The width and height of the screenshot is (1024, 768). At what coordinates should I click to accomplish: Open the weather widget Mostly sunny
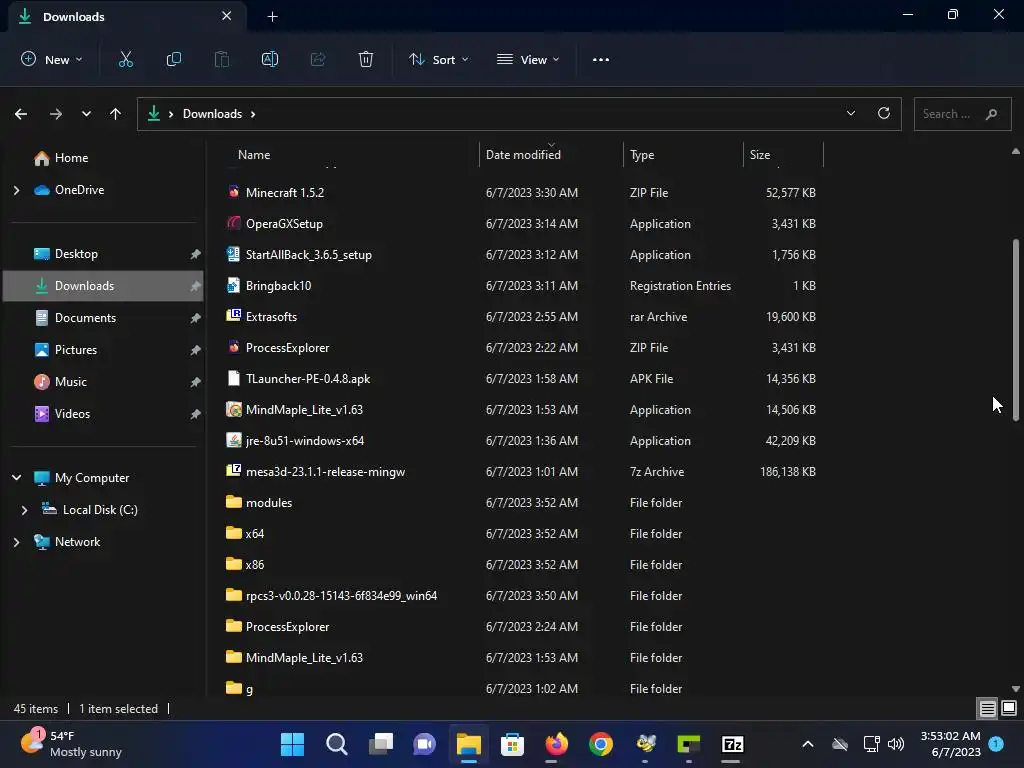[x=72, y=744]
